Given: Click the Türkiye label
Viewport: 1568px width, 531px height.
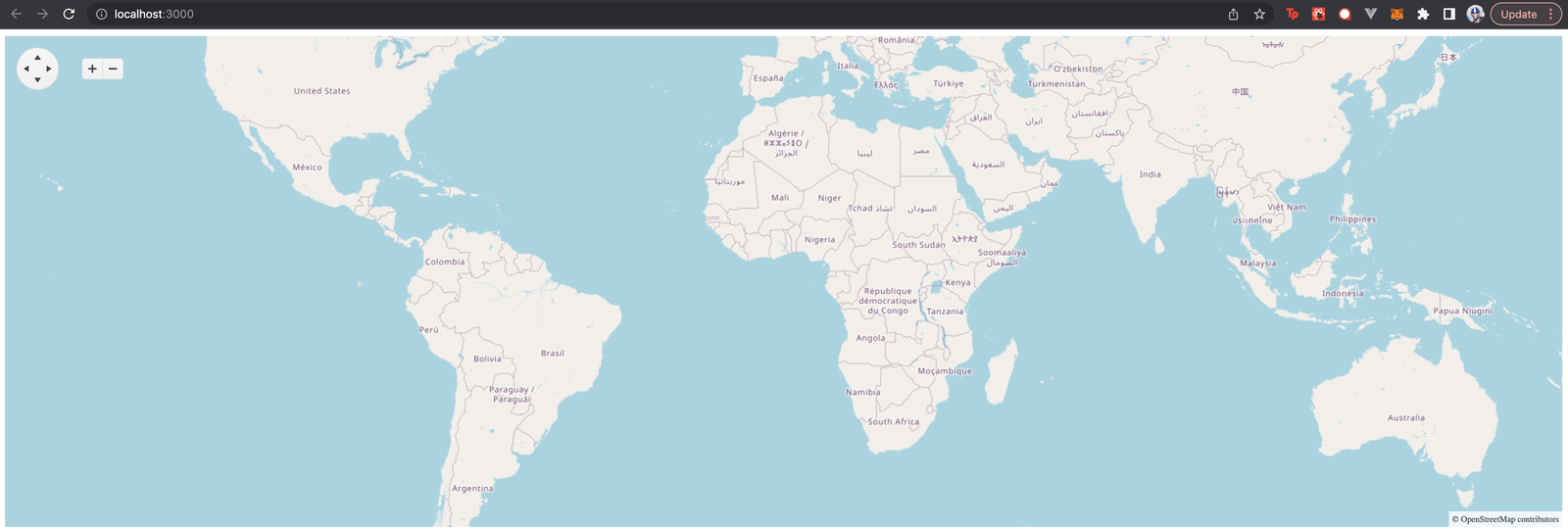Looking at the screenshot, I should point(948,83).
